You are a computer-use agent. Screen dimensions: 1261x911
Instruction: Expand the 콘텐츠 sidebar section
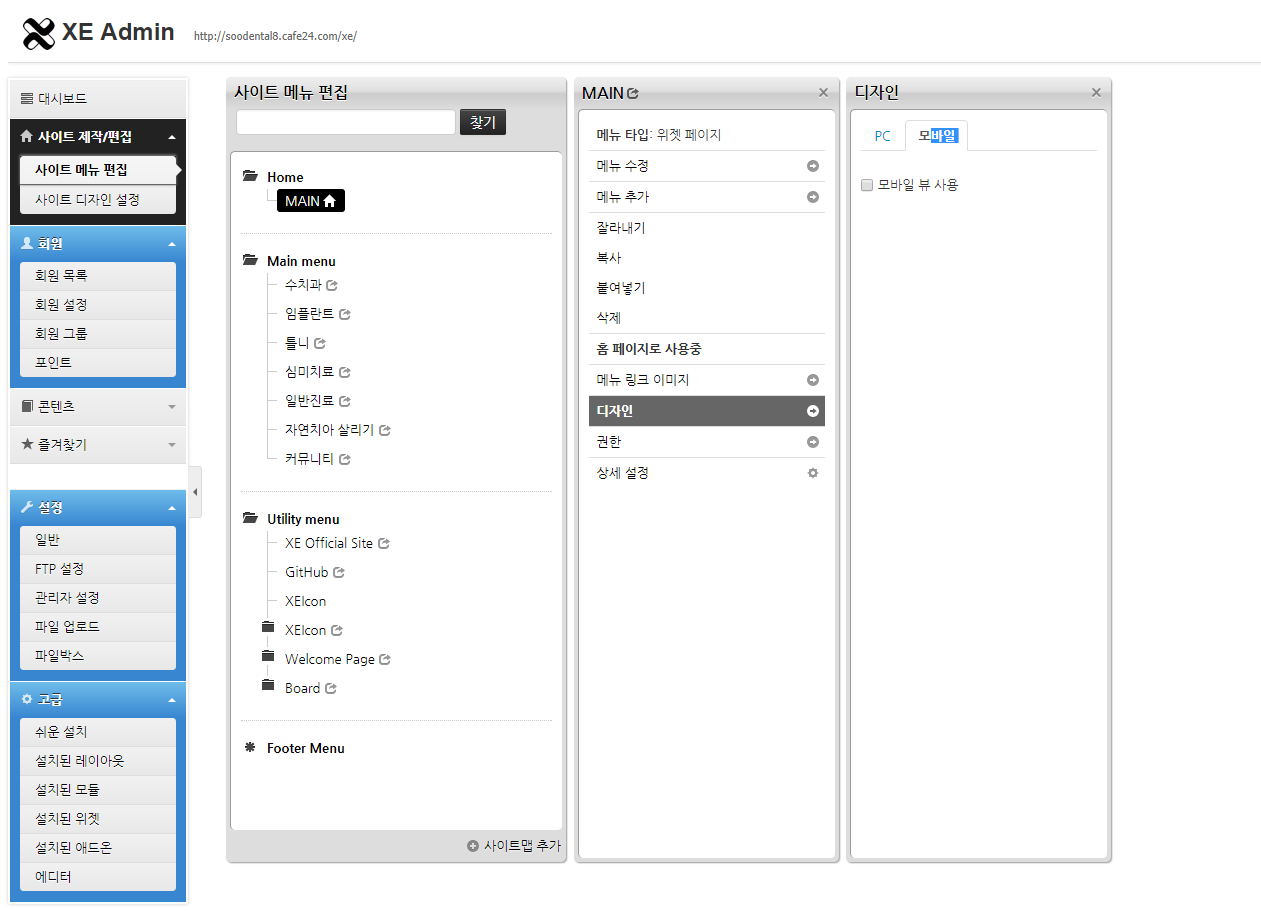(171, 407)
